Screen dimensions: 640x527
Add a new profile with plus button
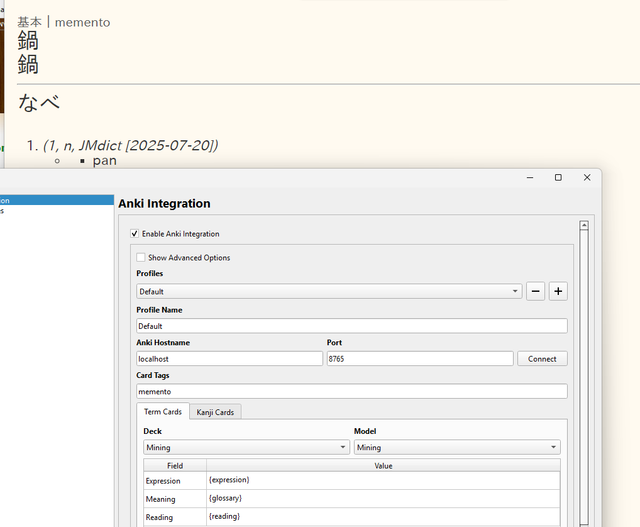[558, 291]
